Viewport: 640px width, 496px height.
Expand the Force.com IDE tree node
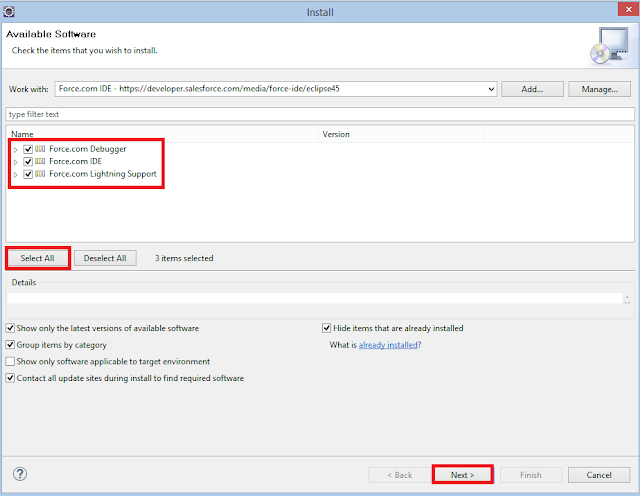click(x=16, y=162)
